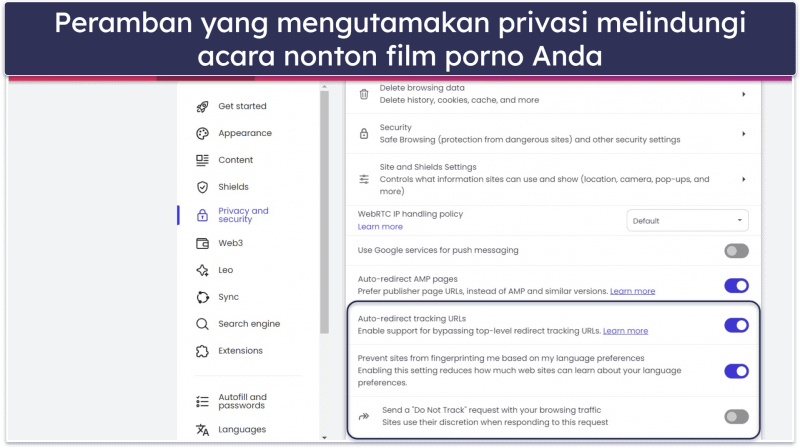Enable Use Google services for push messaging
This screenshot has width=800, height=448.
(x=736, y=251)
